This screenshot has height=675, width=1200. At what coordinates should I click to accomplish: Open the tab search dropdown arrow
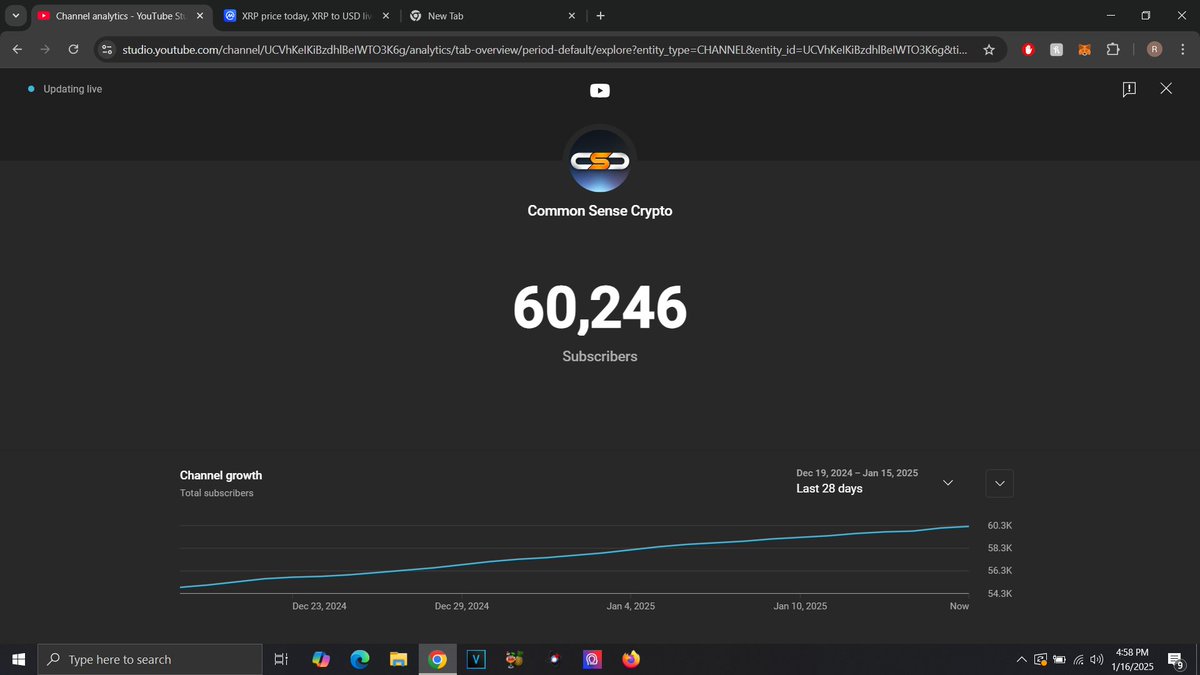tap(15, 16)
